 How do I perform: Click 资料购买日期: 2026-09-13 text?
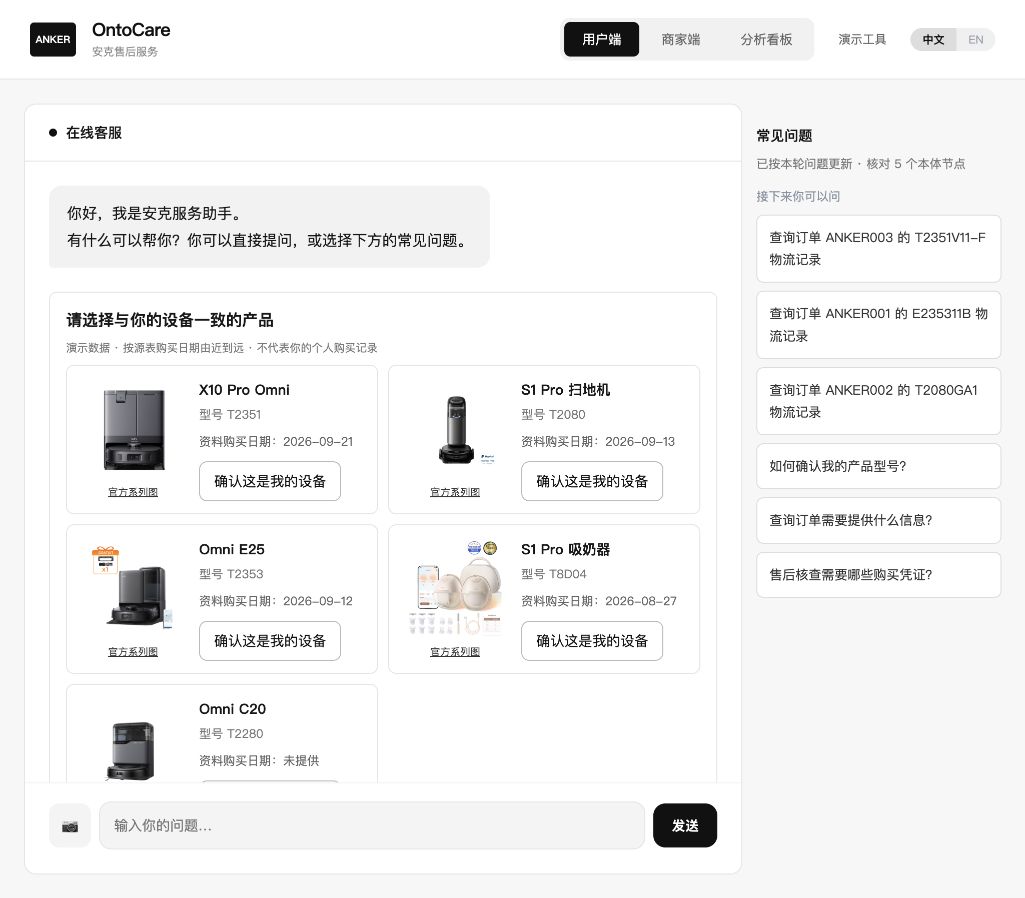pyautogui.click(x=598, y=442)
